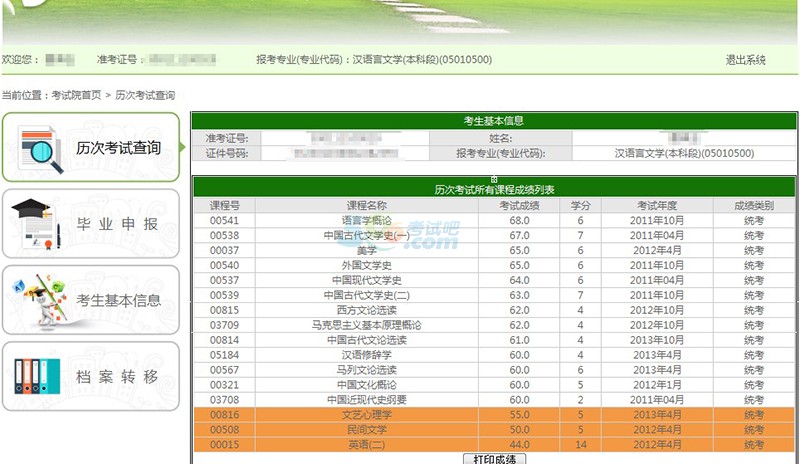This screenshot has width=800, height=464.
Task: Select course name 中国古代文学史(一)
Action: (367, 235)
